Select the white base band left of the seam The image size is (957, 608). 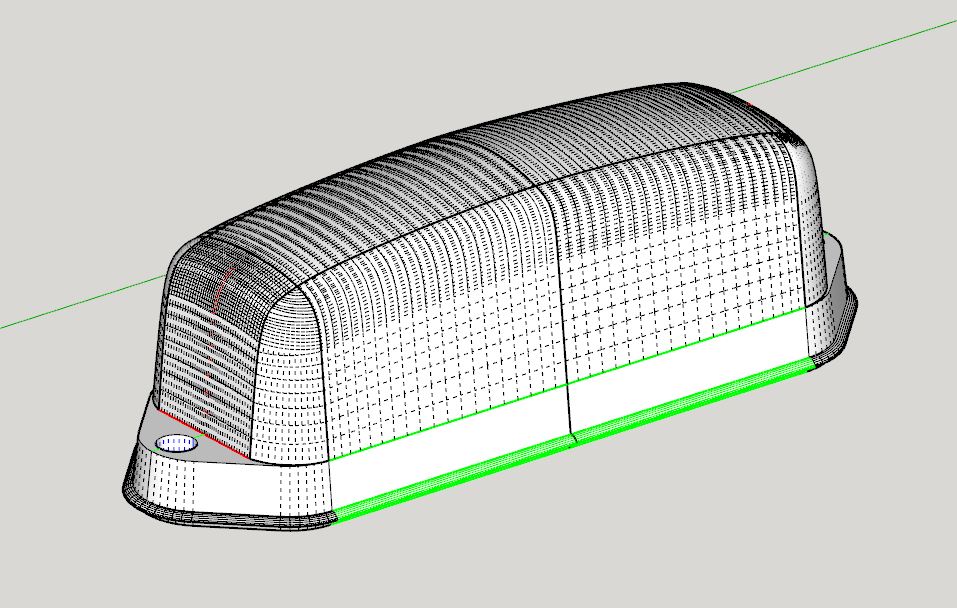[x=449, y=447]
